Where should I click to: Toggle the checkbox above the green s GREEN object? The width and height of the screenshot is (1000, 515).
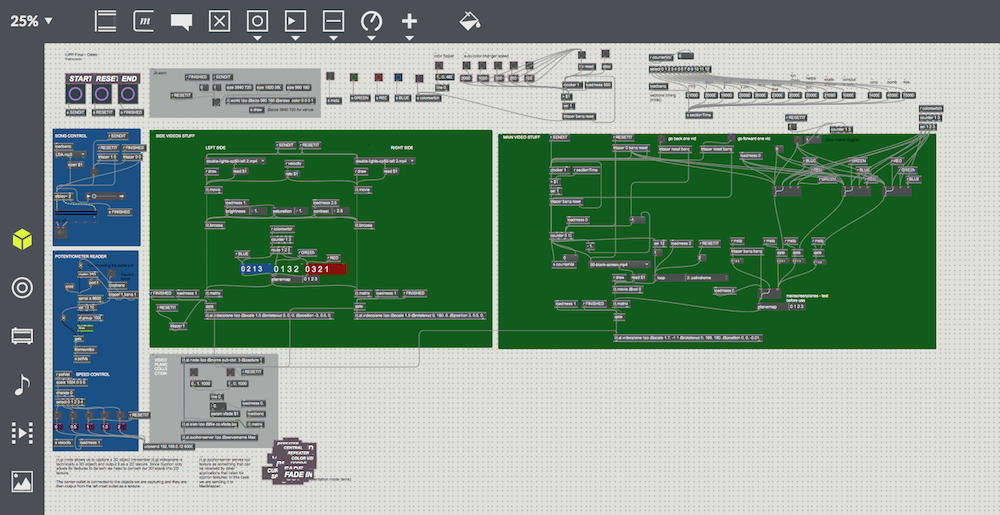coord(356,77)
